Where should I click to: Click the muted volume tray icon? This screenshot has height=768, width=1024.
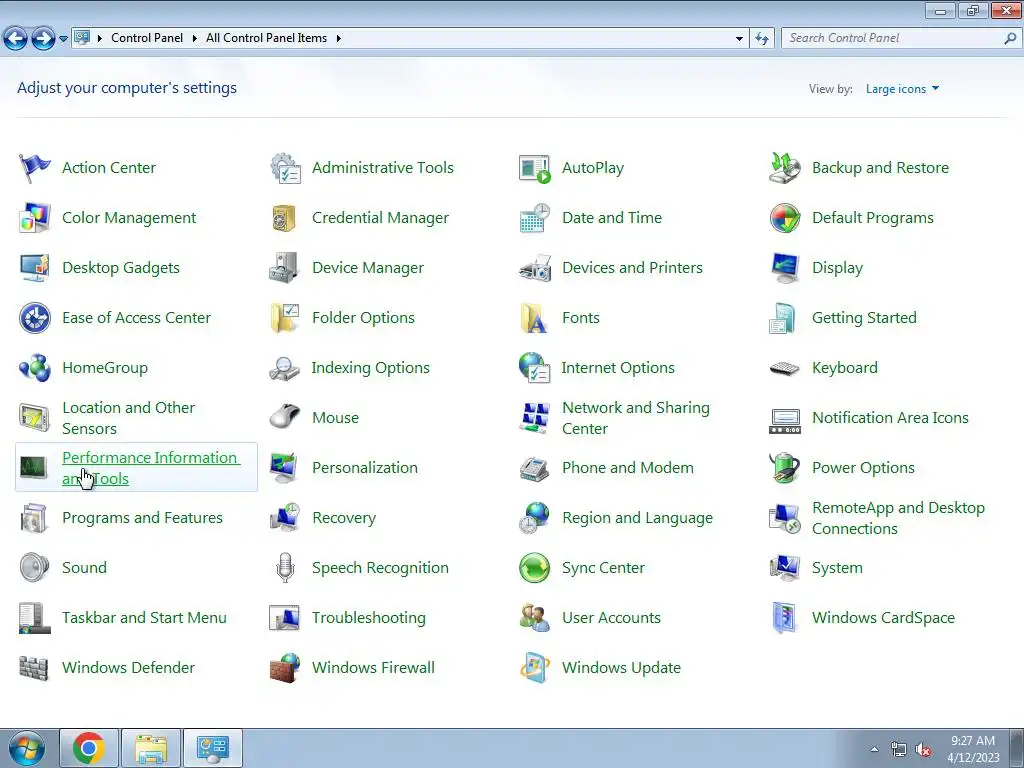(x=923, y=750)
